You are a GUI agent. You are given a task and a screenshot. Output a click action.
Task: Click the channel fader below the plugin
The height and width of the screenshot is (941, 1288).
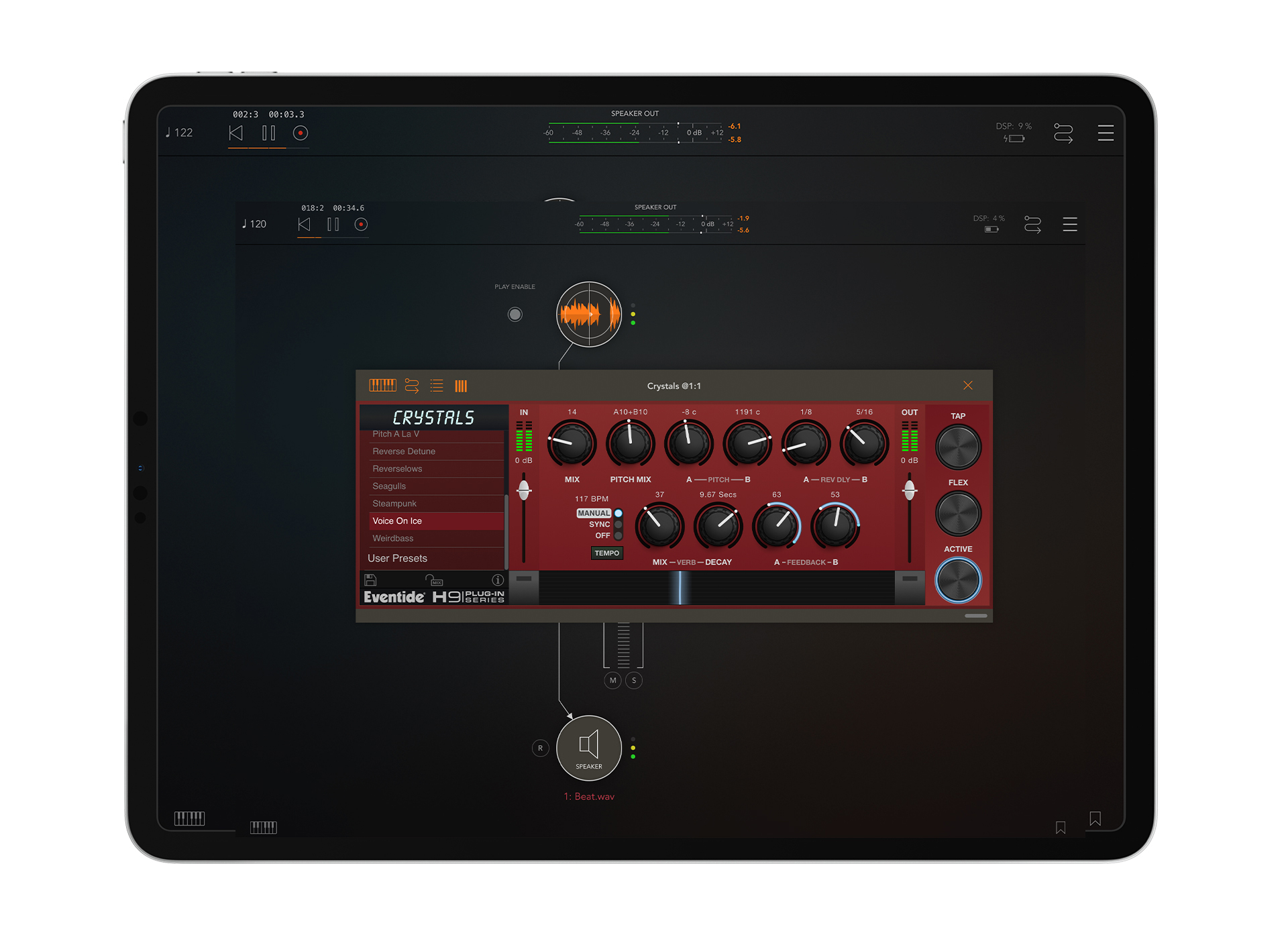[x=623, y=645]
